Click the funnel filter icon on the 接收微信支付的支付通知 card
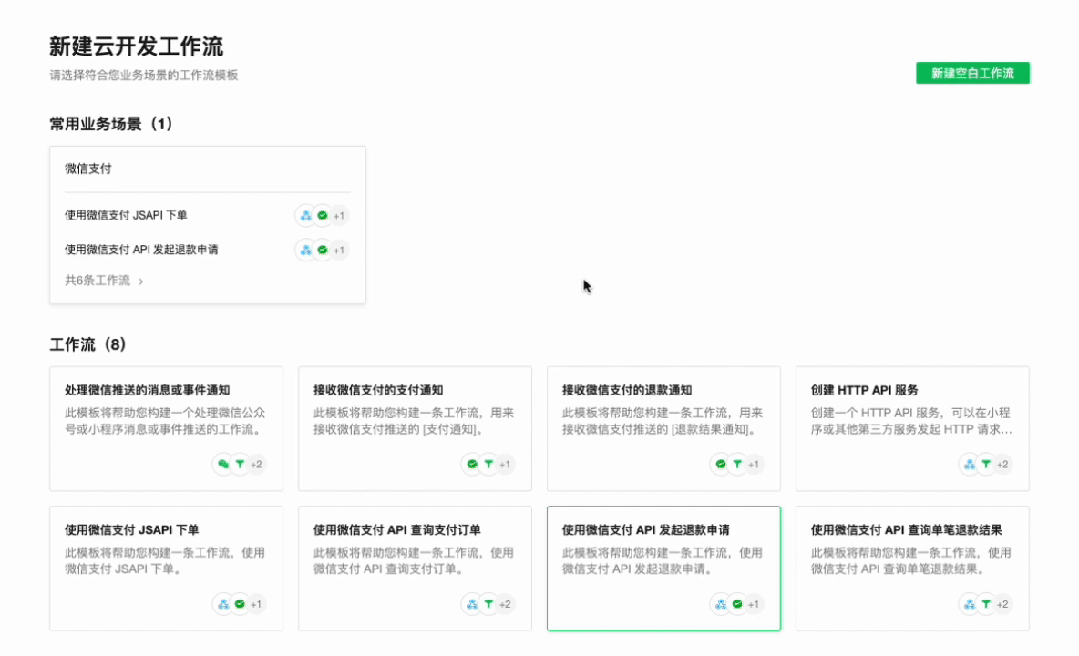The image size is (1079, 656). pyautogui.click(x=489, y=464)
